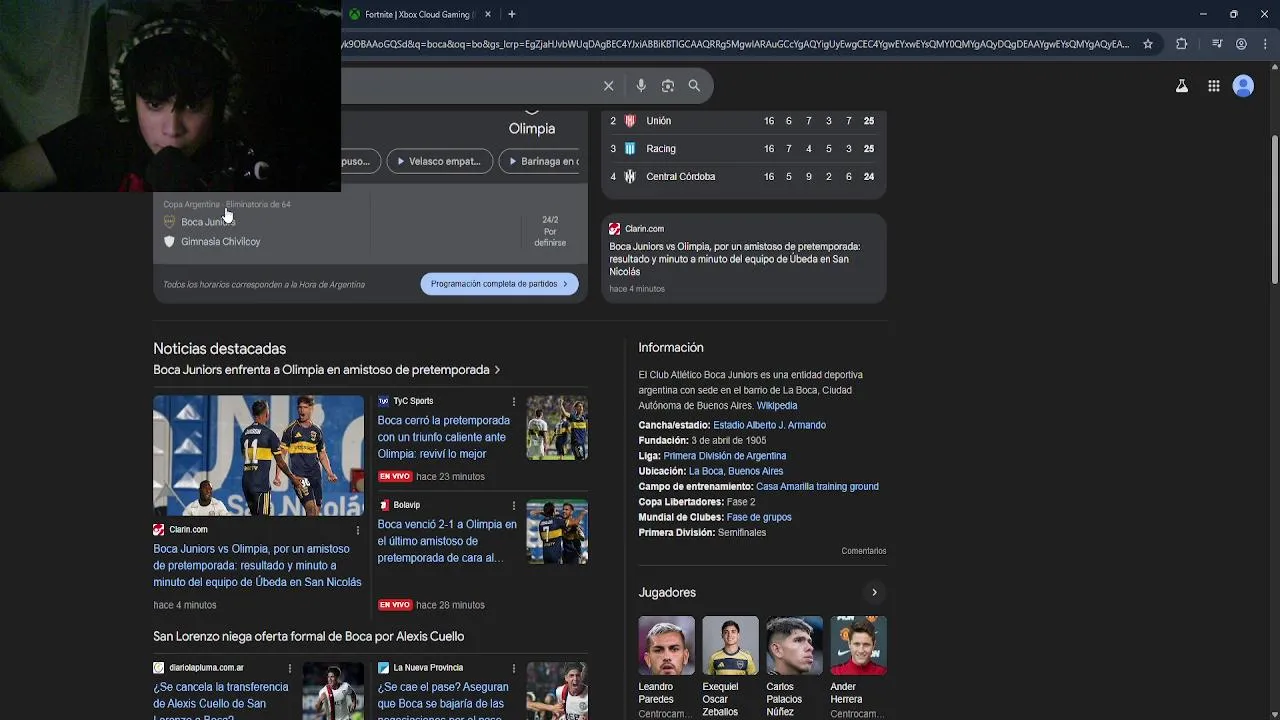Click San Lorenzo niega oferta formal headline
The width and height of the screenshot is (1280, 720).
[x=308, y=637]
